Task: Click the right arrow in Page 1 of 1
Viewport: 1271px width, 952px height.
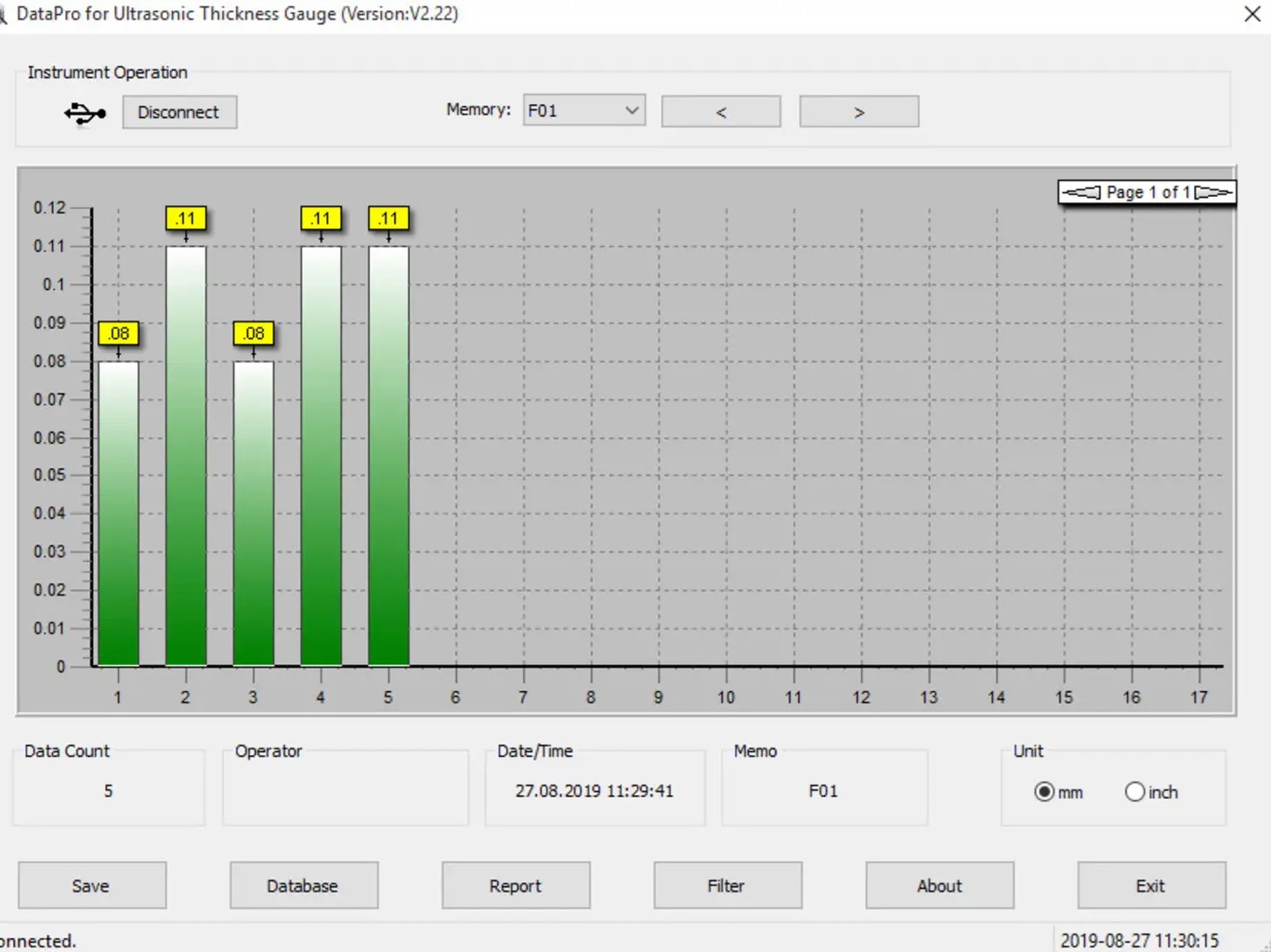Action: 1212,192
